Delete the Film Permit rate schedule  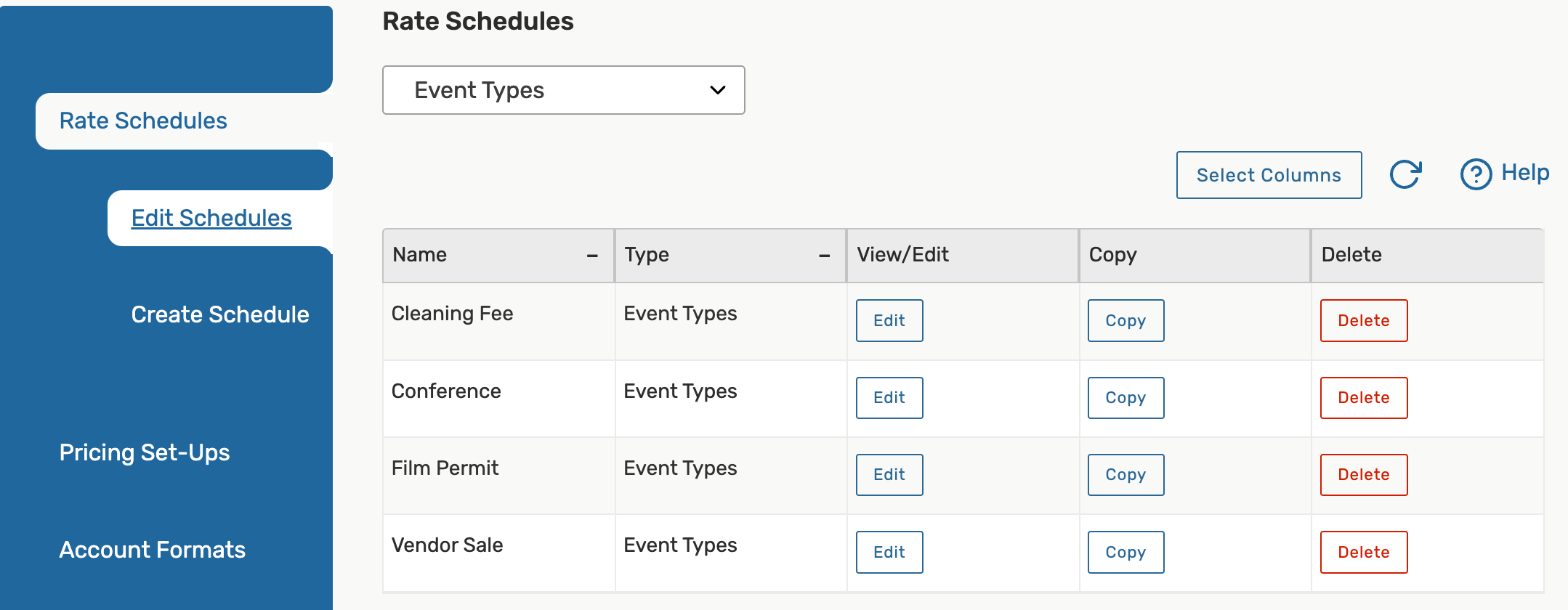click(x=1363, y=475)
